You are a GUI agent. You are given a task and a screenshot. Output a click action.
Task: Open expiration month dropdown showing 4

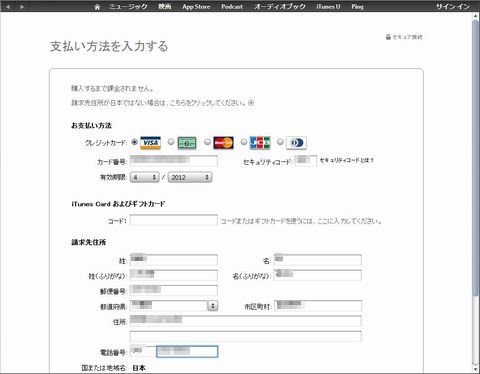[x=144, y=177]
